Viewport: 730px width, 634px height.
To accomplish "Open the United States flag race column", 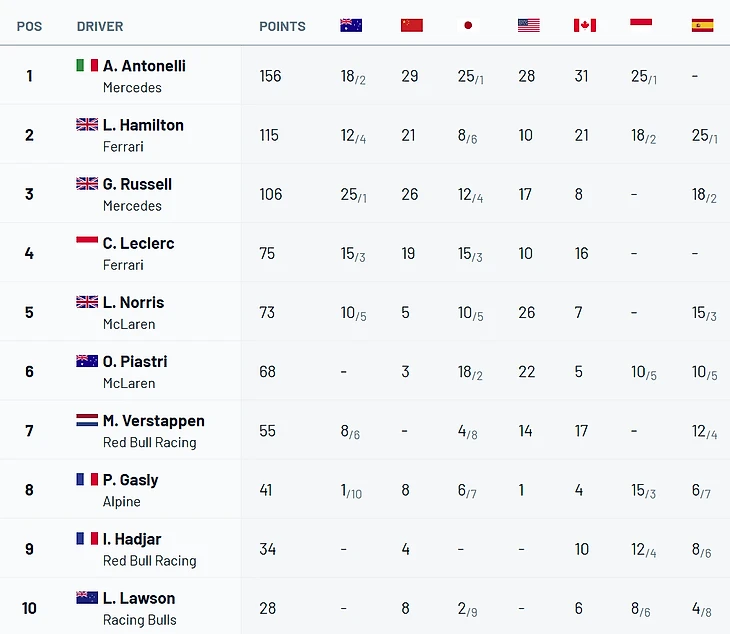I will tap(529, 25).
